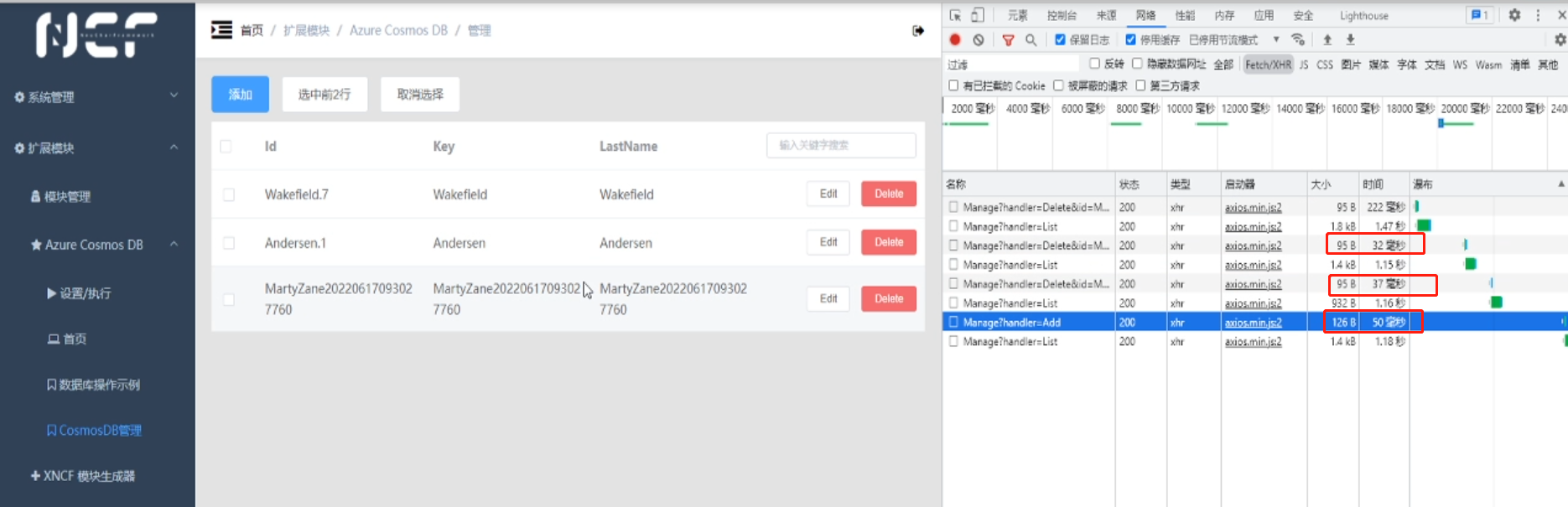Sort by the 瀑布 waterfall column

[1488, 184]
